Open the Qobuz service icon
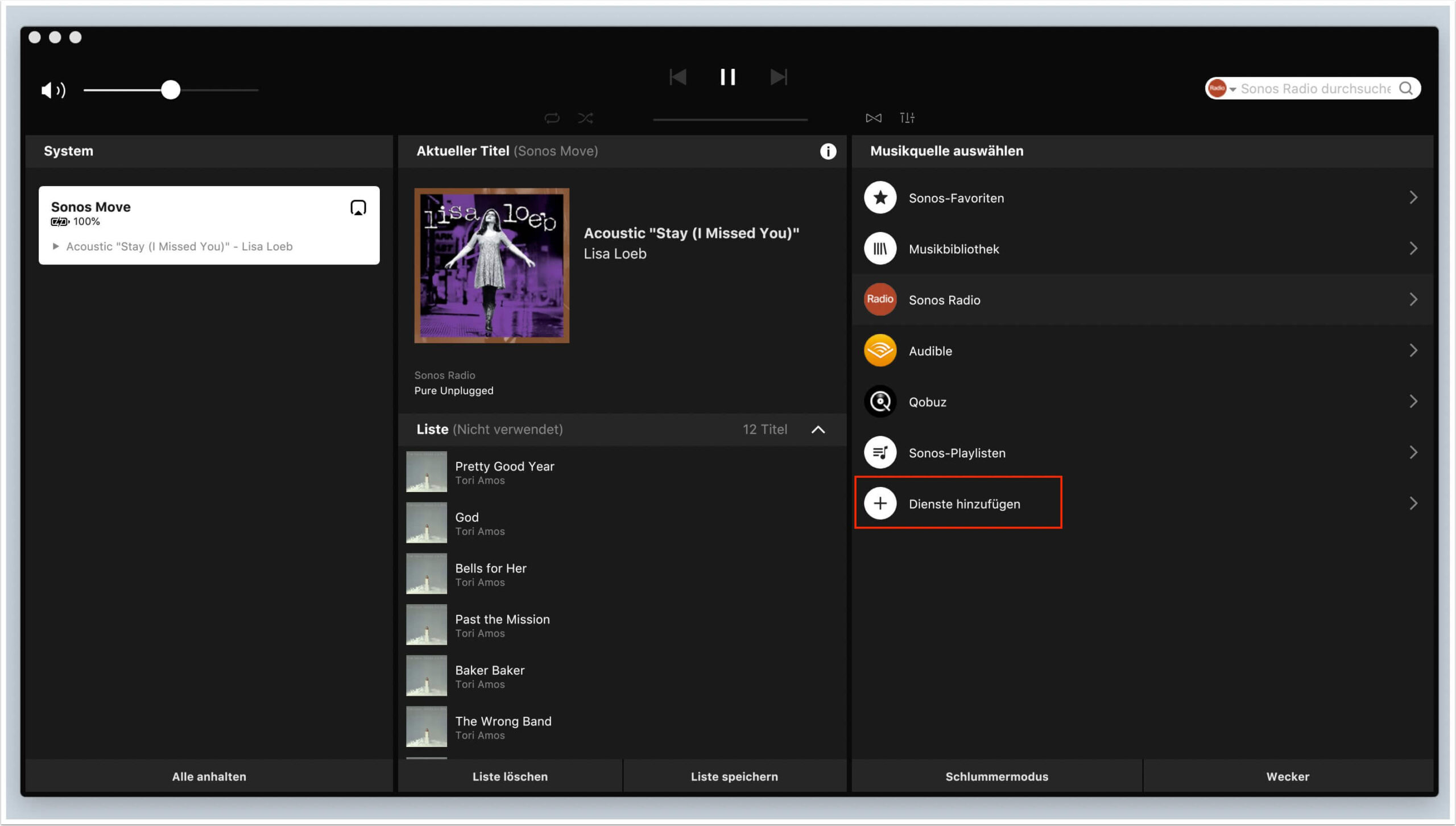1456x826 pixels. 880,402
